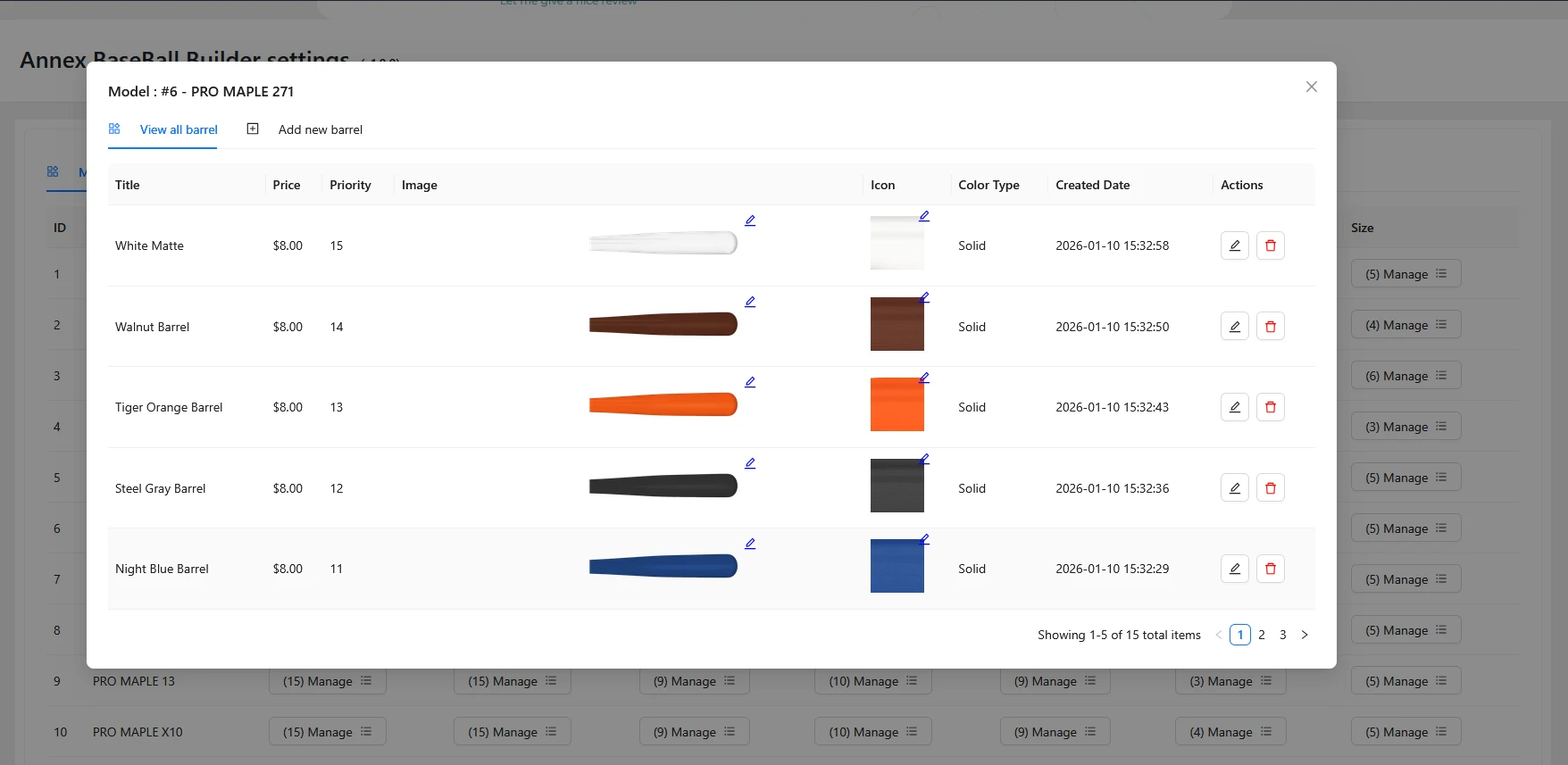Delete the Night Blue Barrel entry

1270,569
